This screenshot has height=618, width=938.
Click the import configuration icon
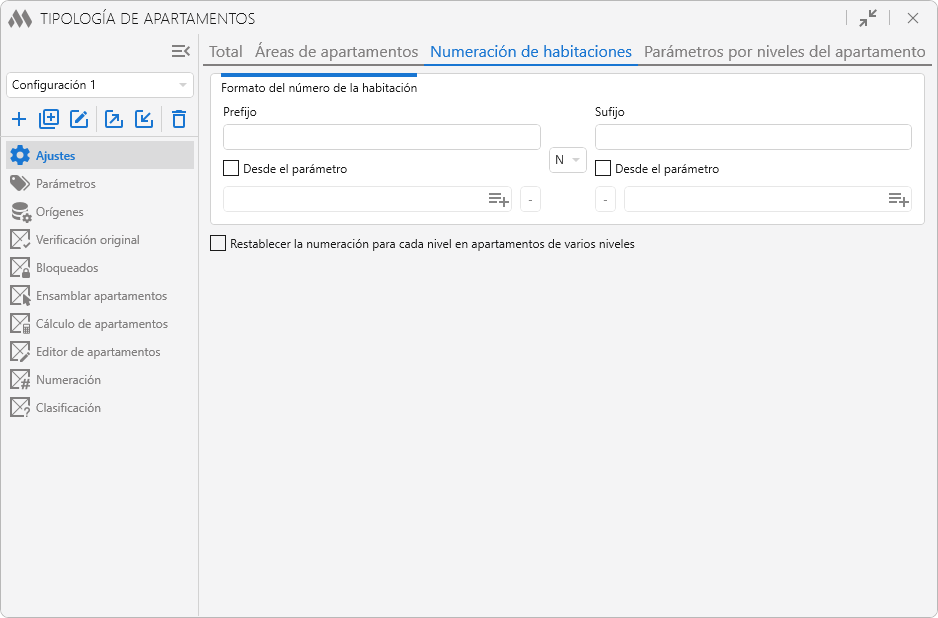point(144,120)
